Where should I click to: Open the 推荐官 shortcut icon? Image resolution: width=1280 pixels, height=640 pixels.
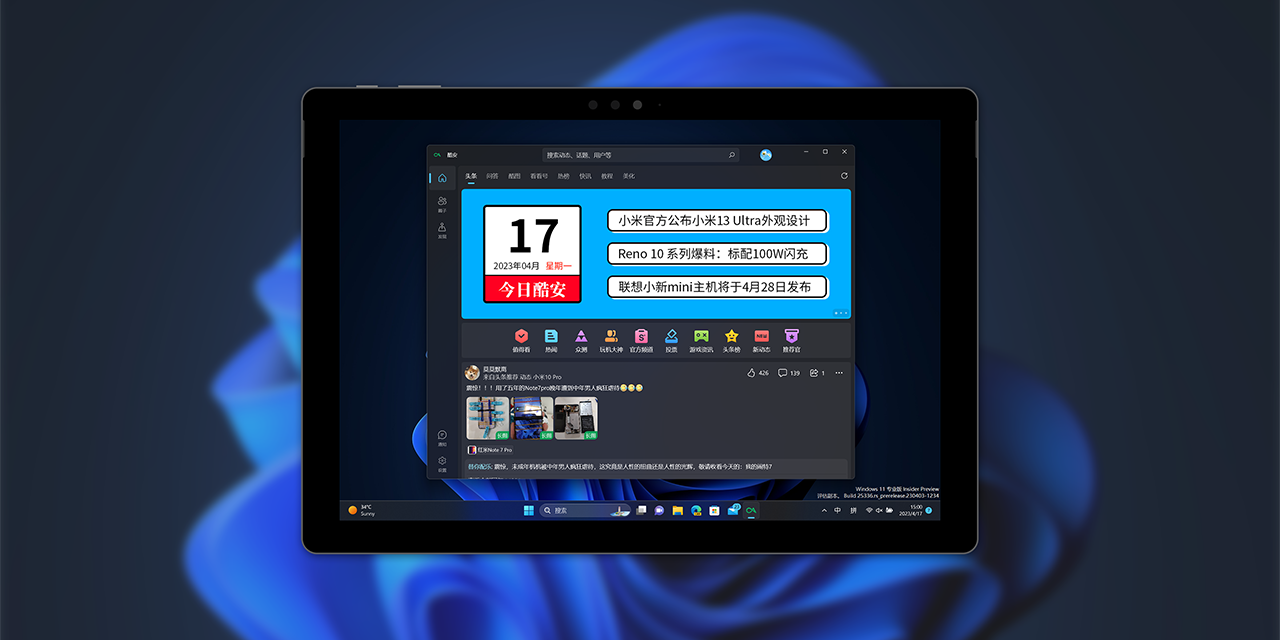coord(792,336)
